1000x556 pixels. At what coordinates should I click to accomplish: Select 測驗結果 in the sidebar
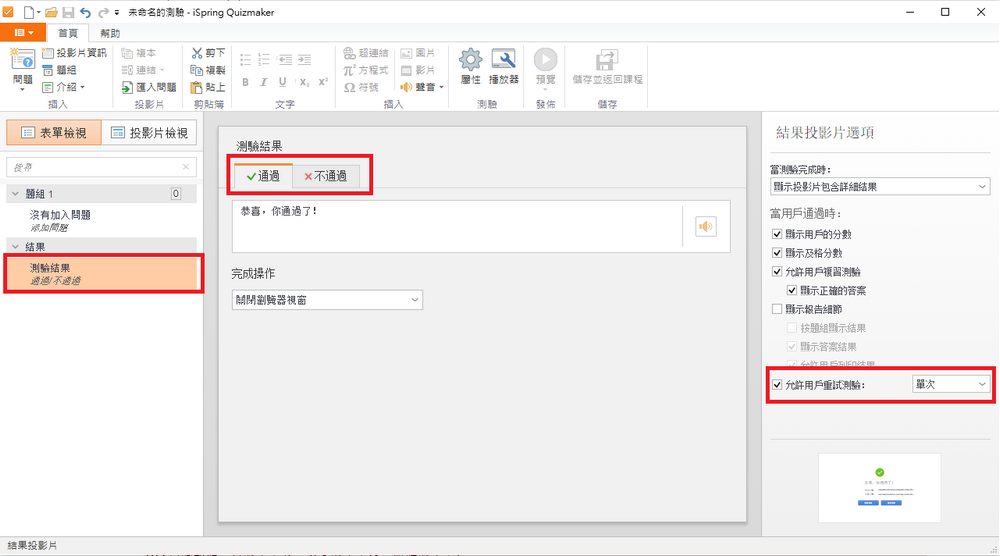click(102, 274)
